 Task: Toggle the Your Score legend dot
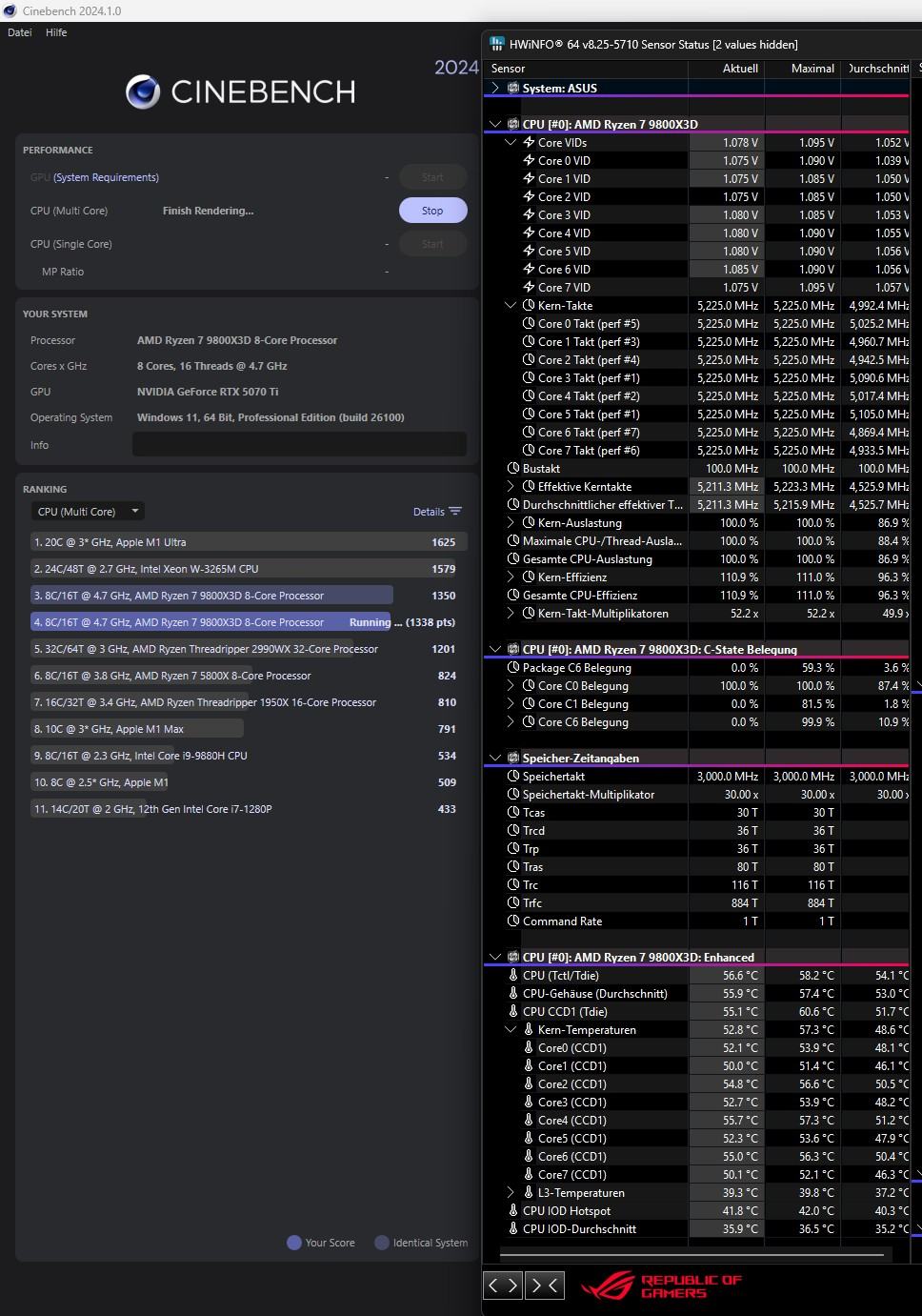pos(294,1243)
